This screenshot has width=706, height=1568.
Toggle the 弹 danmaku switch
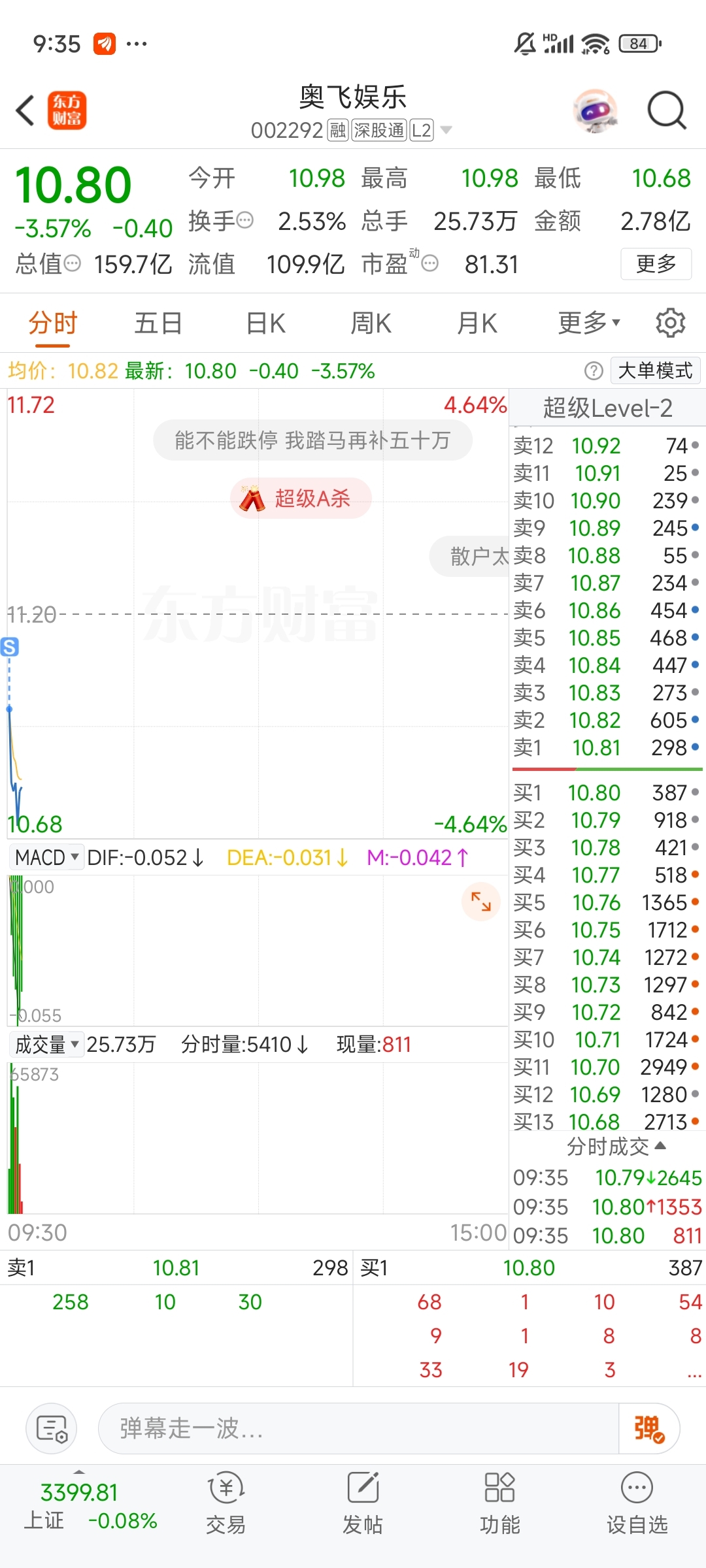pos(649,1428)
